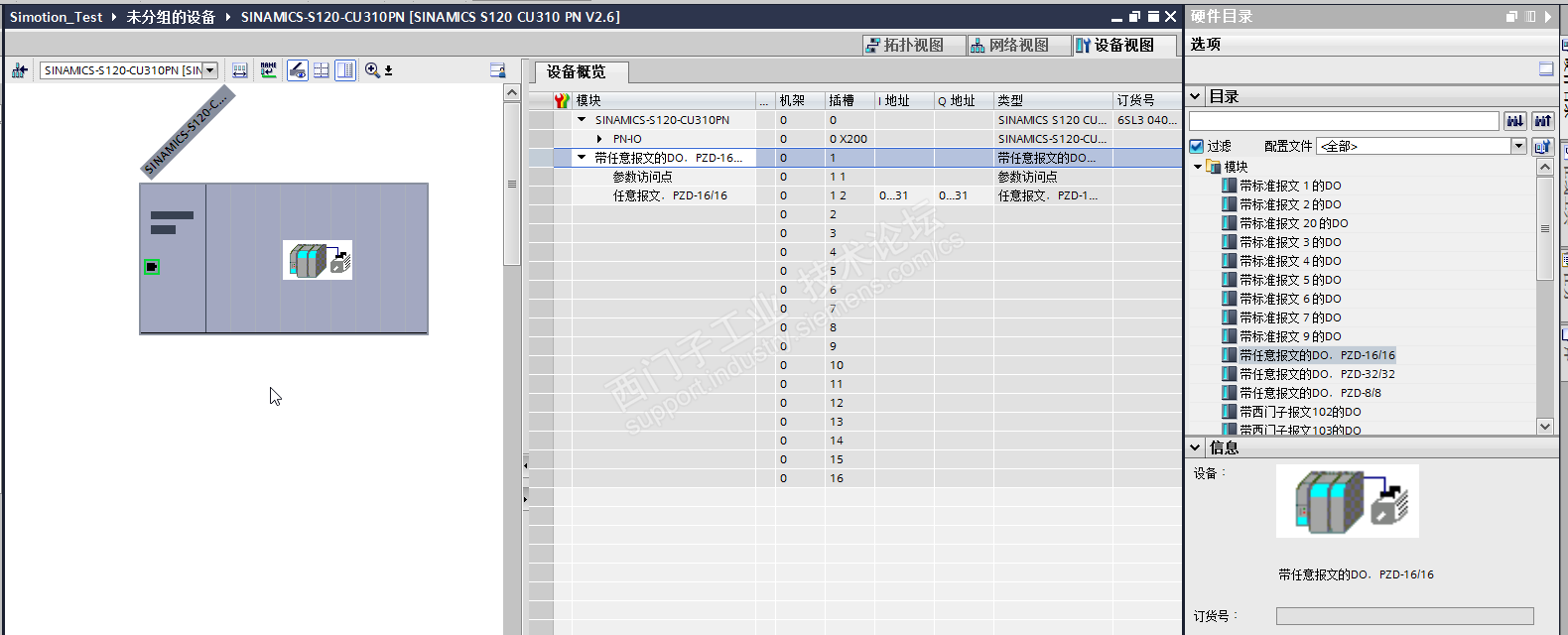
Task: Toggle the 过滤 filter checkbox
Action: coord(1197,146)
